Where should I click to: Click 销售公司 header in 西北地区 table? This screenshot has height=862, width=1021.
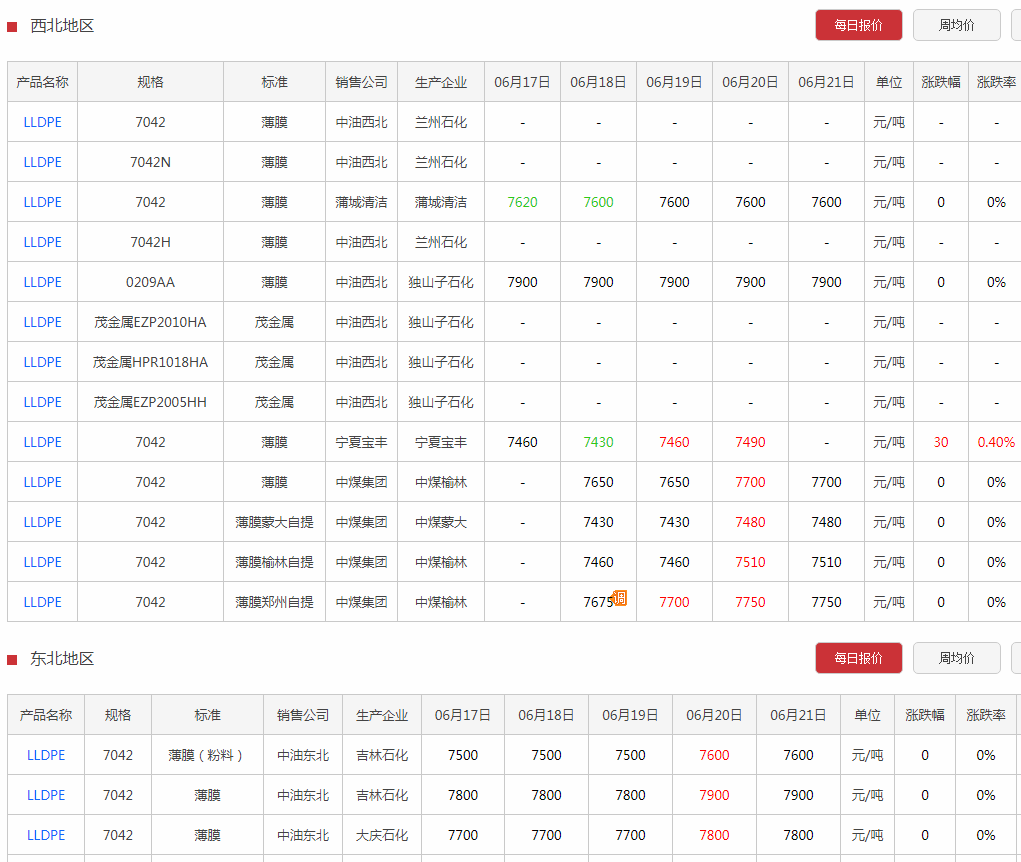tap(361, 82)
